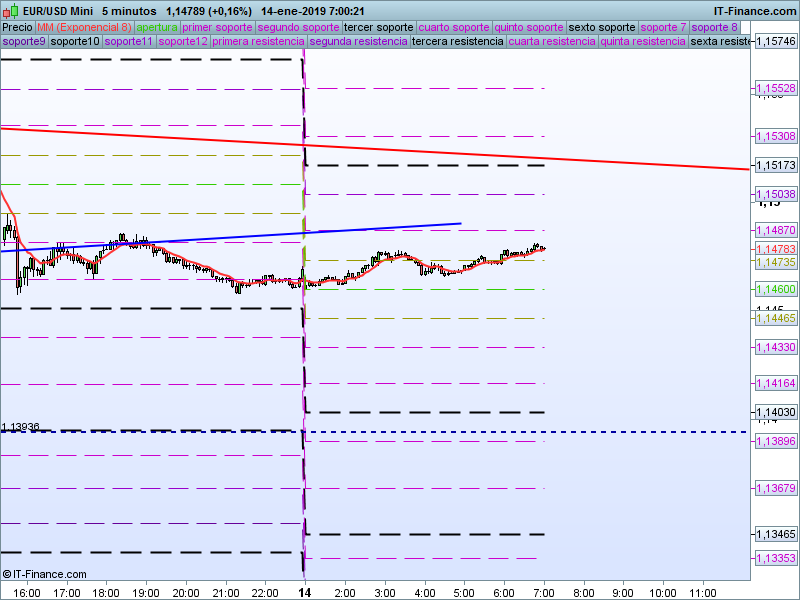Click the red 1,14783 current price tag
Screen dimensions: 800x600
coord(775,249)
